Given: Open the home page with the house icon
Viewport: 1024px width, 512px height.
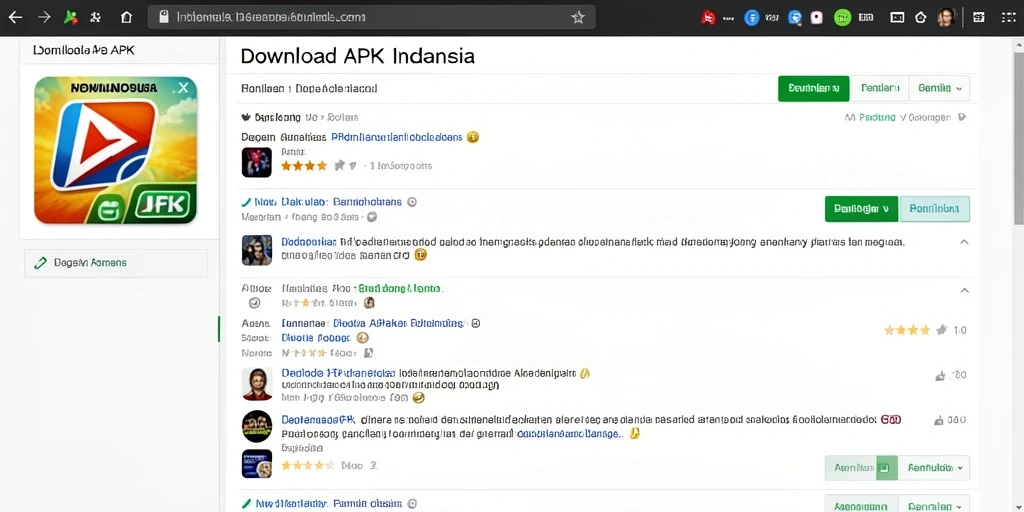Looking at the screenshot, I should click(x=127, y=18).
